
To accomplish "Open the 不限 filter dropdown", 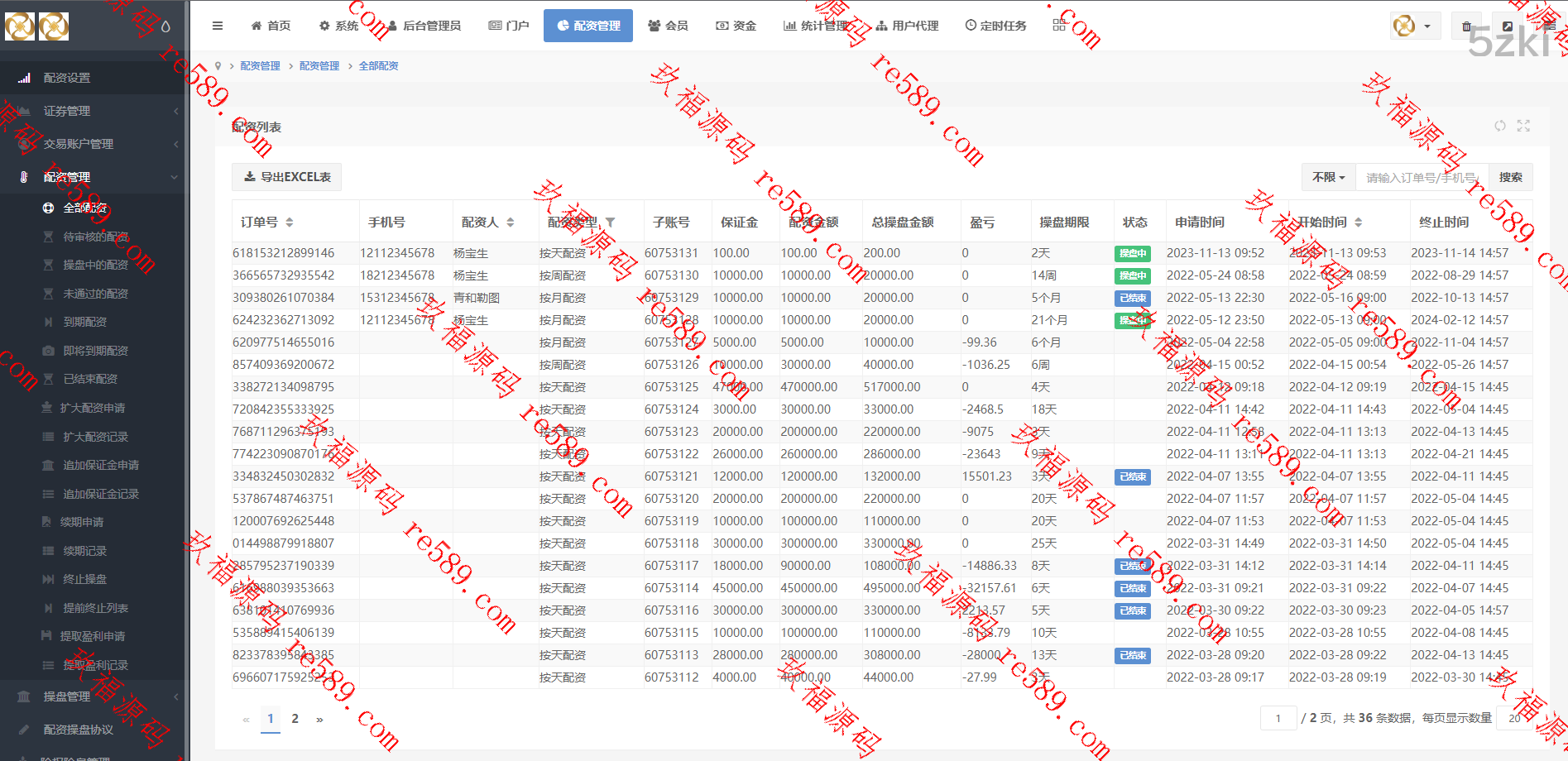I will pos(1328,177).
